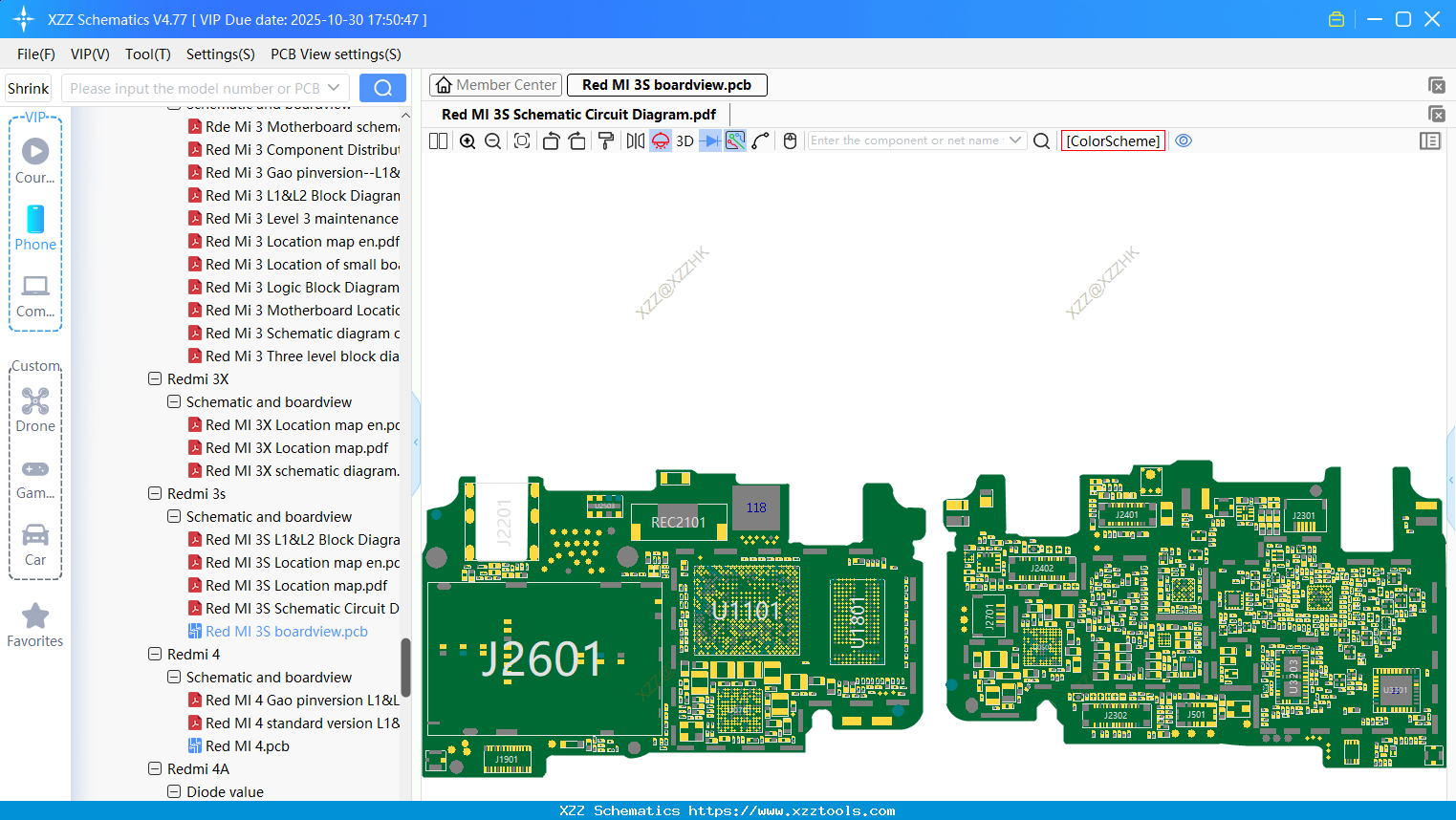This screenshot has height=820, width=1456.
Task: Rotate the board clockwise
Action: (576, 140)
